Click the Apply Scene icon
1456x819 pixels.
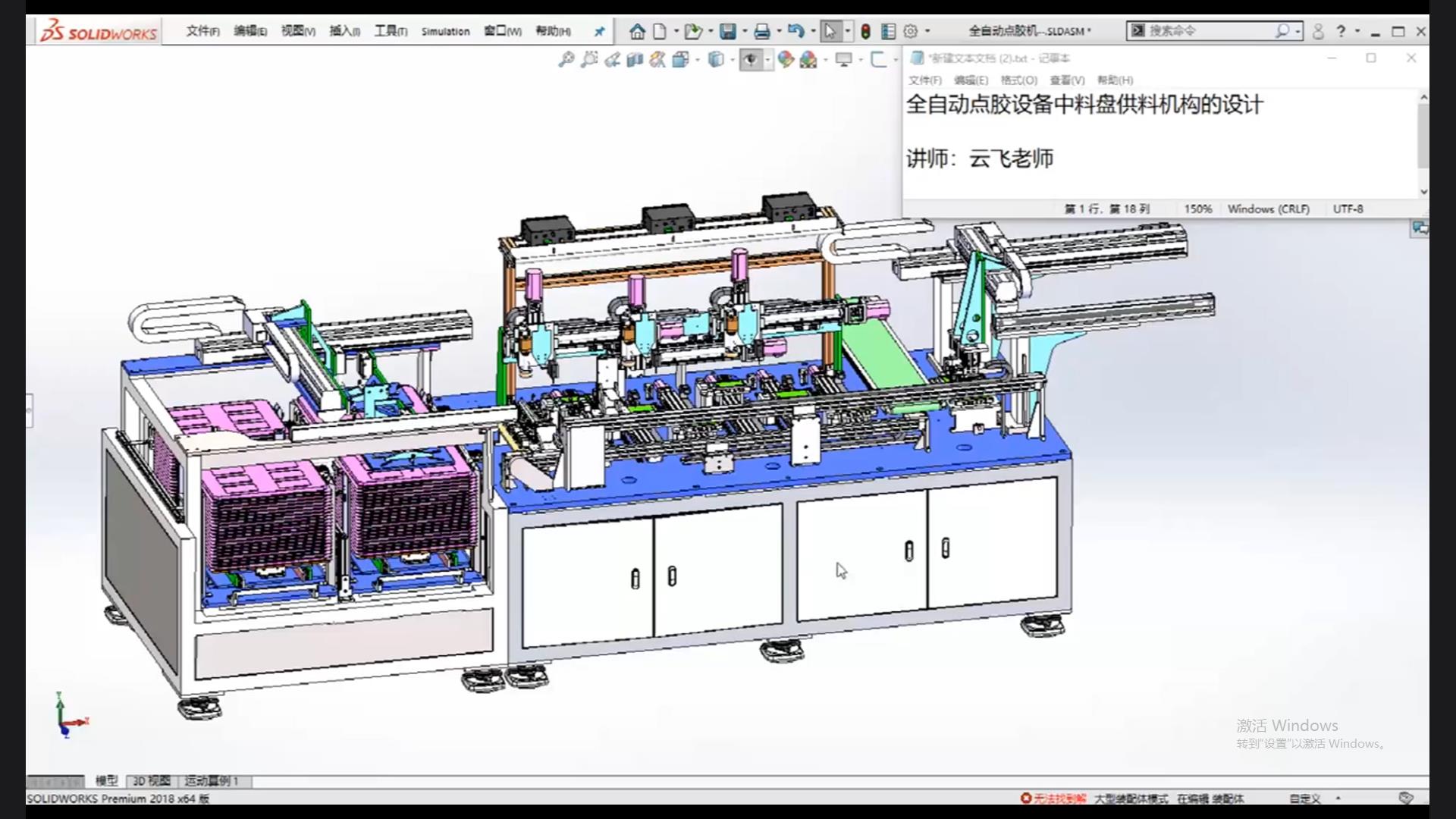click(x=808, y=59)
